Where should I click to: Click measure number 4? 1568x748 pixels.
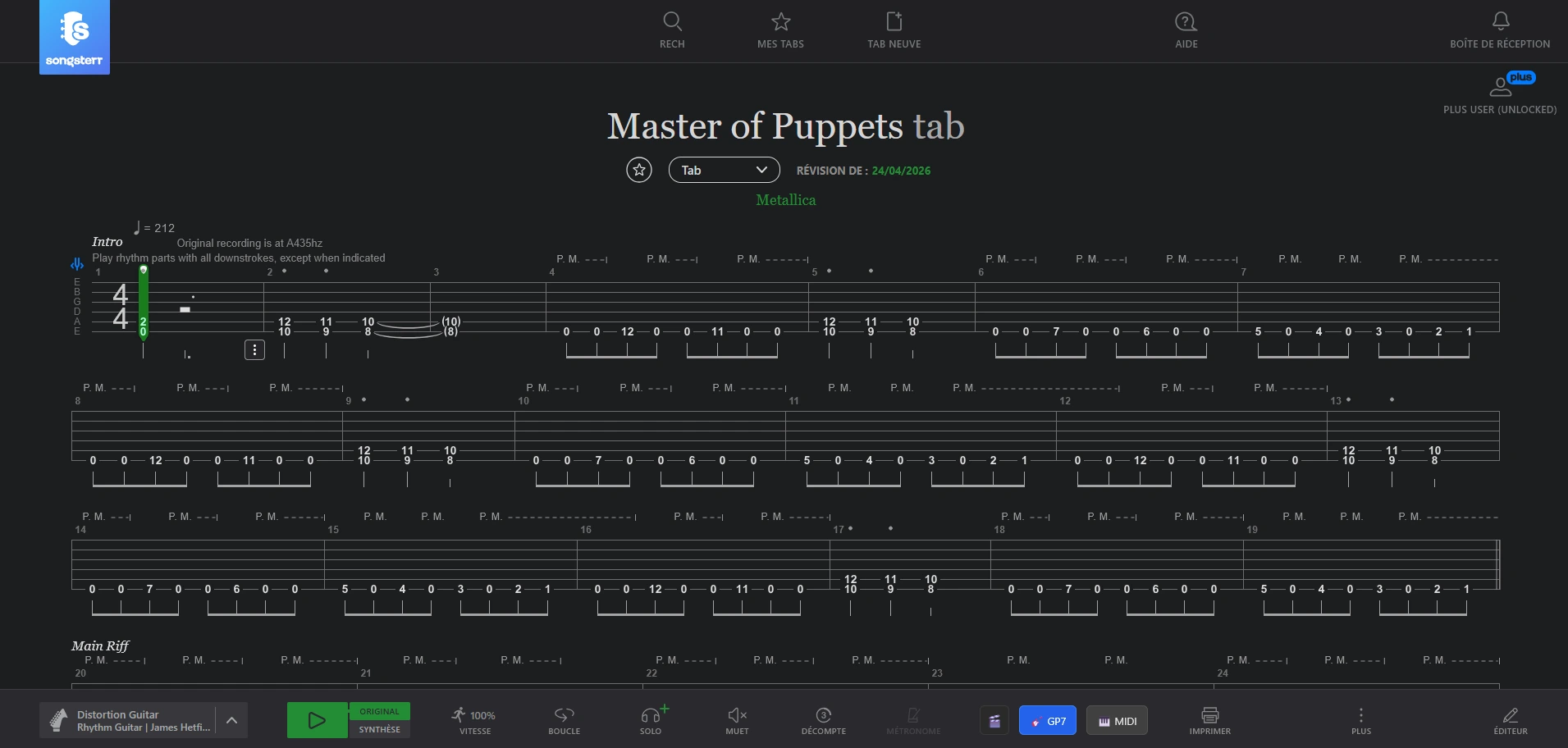click(x=552, y=272)
